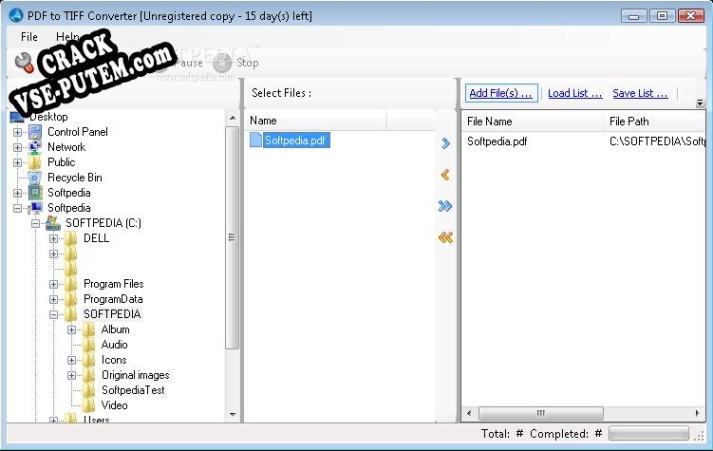Screen dimensions: 713x451
Task: Click the SOFTPEDIA (C:) drive icon
Action: tap(53, 223)
